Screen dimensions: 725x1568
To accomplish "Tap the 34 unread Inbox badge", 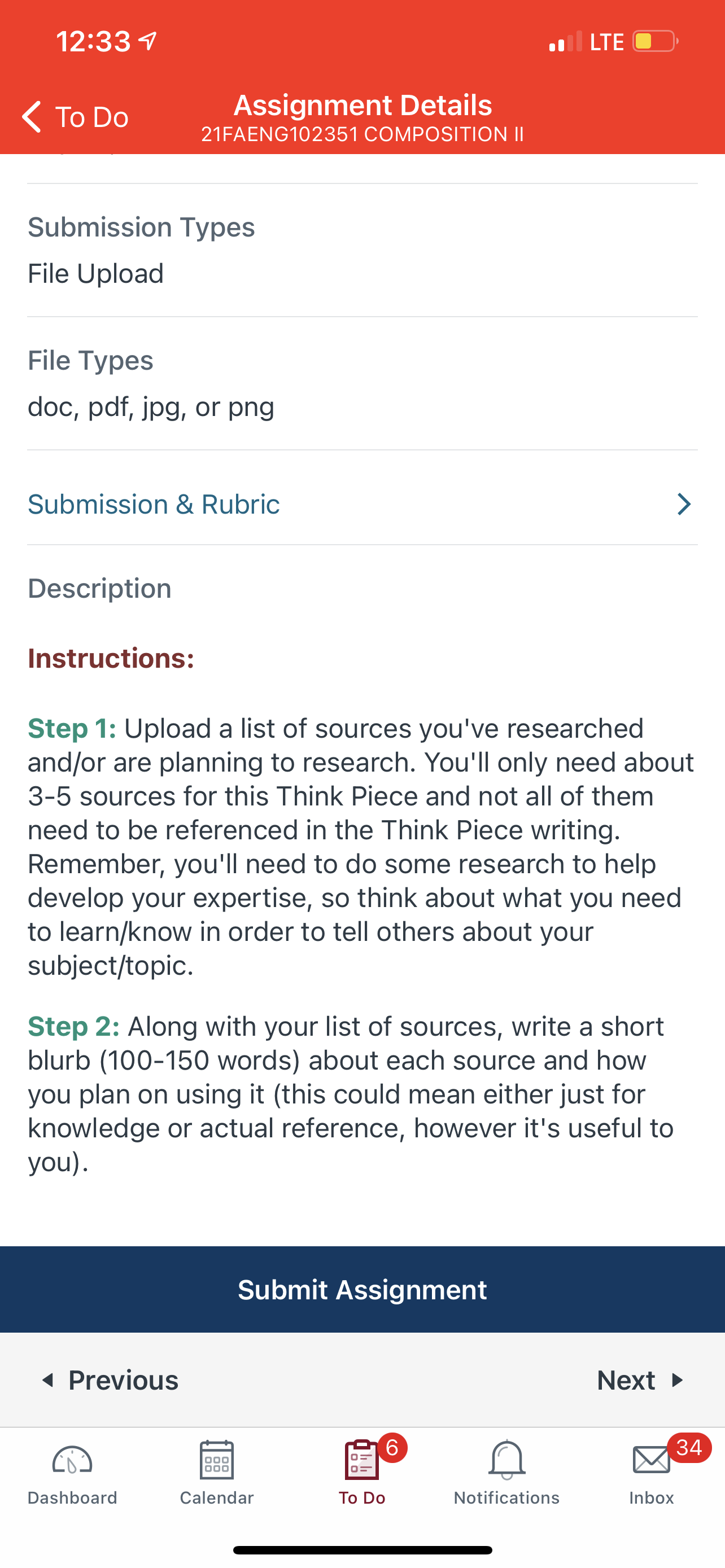I will coord(689,1447).
